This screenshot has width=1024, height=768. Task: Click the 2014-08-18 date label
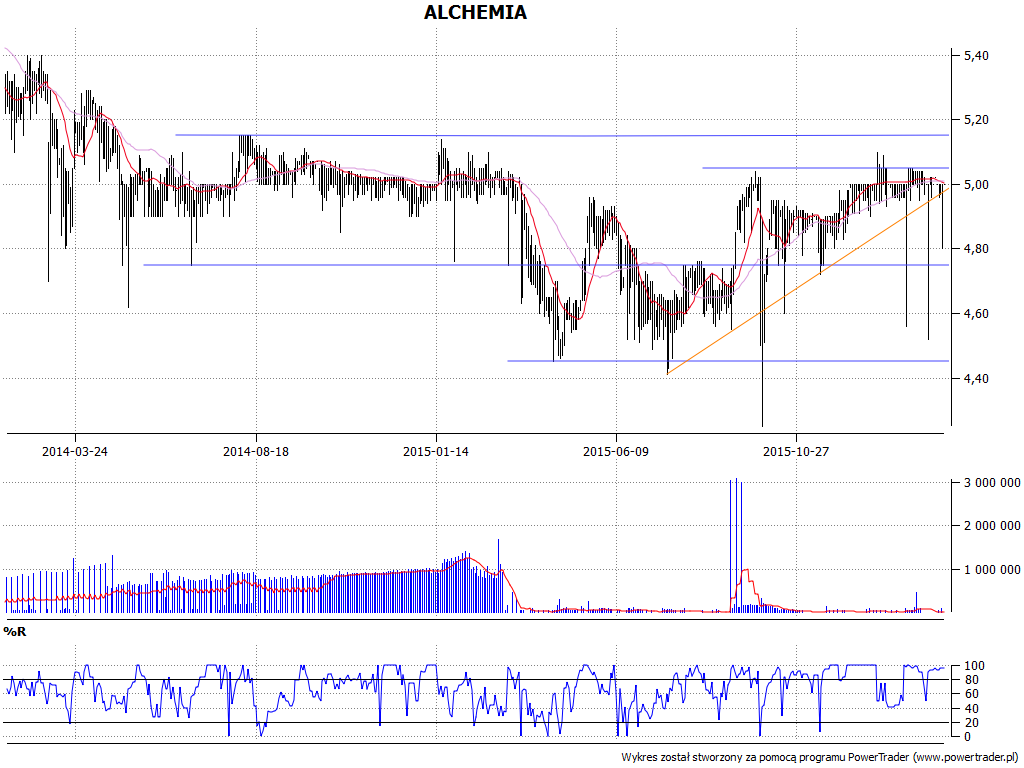[x=256, y=451]
